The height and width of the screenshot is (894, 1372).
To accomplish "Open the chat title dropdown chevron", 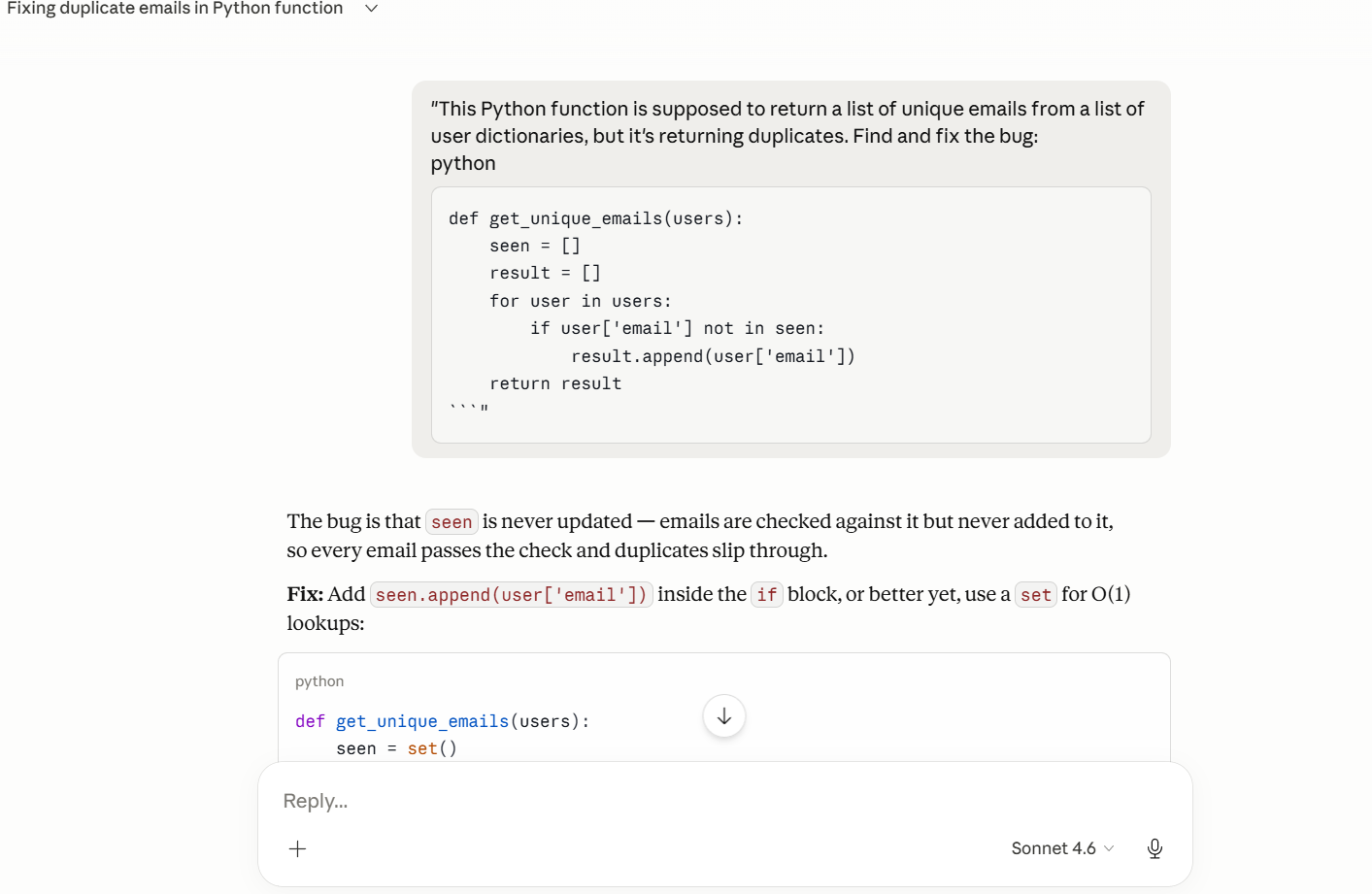I will [x=371, y=9].
